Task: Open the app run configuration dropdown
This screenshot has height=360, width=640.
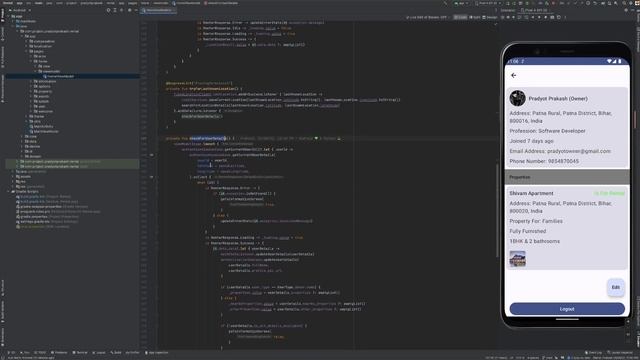Action: point(462,3)
